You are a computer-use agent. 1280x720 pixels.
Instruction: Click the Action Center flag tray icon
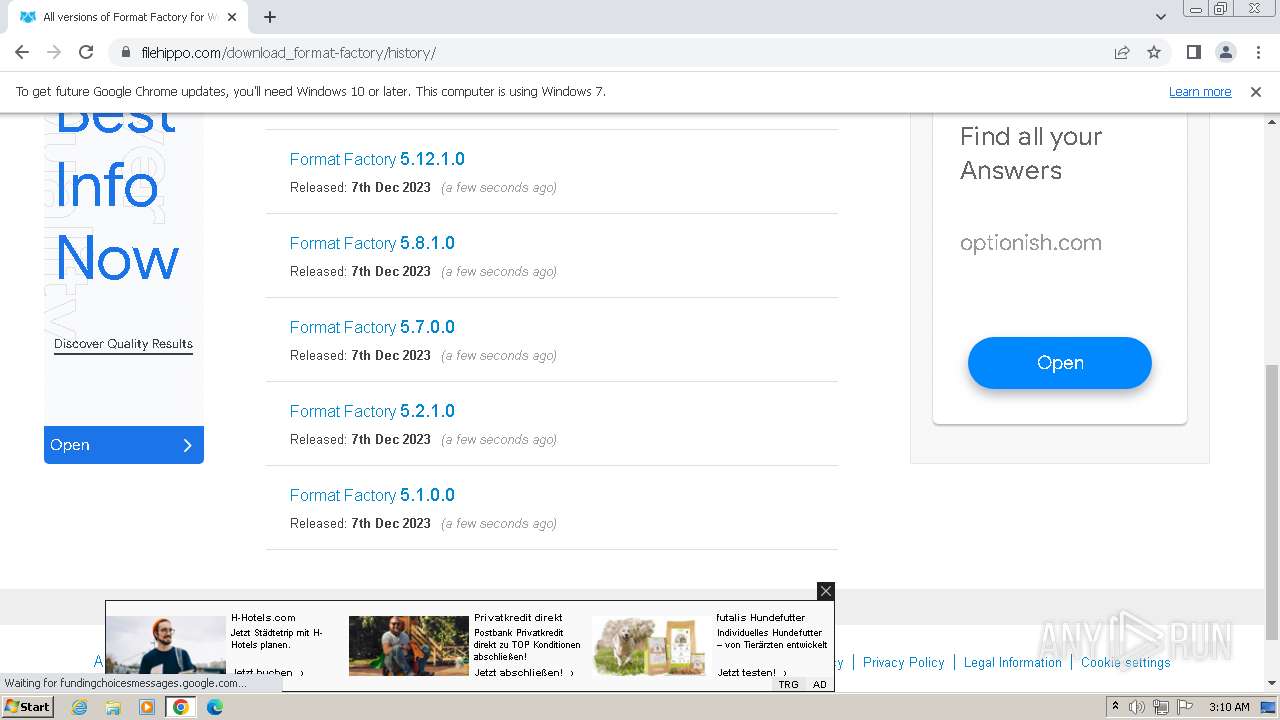[x=1184, y=707]
